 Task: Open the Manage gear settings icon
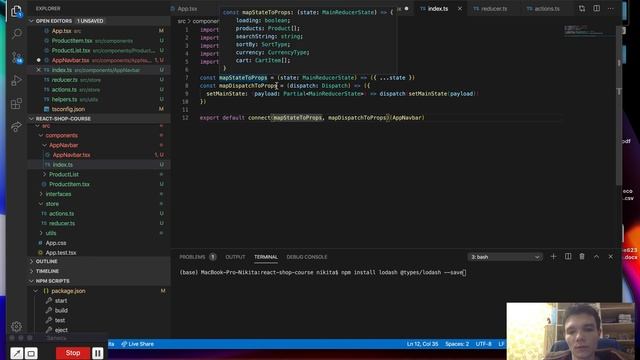pos(17,326)
